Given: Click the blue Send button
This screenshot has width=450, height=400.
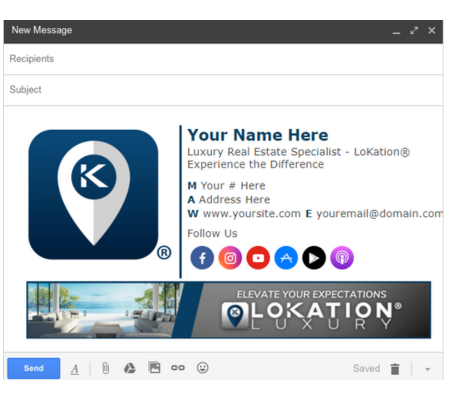Looking at the screenshot, I should click(x=34, y=368).
